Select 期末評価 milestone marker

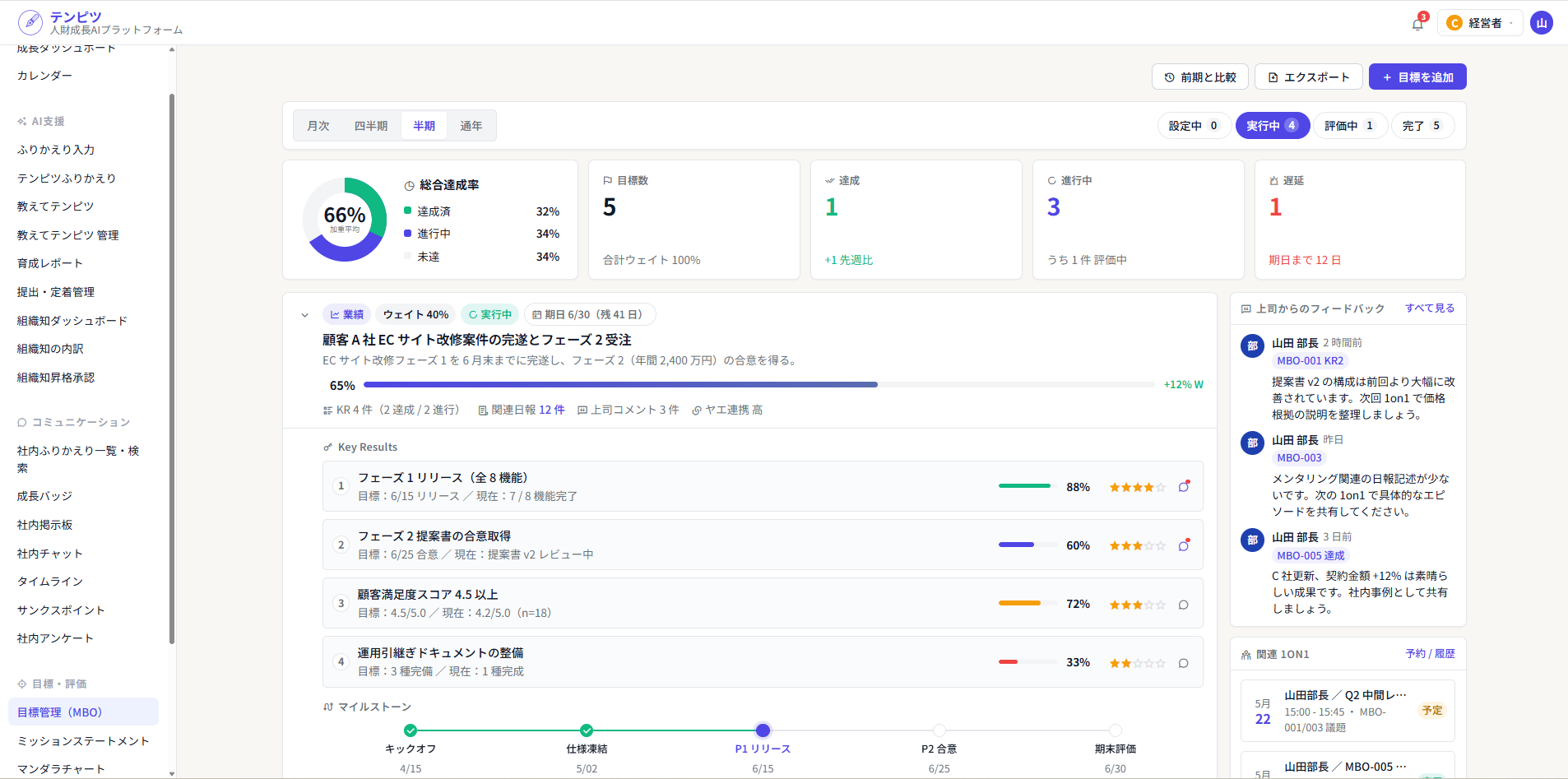click(1115, 730)
